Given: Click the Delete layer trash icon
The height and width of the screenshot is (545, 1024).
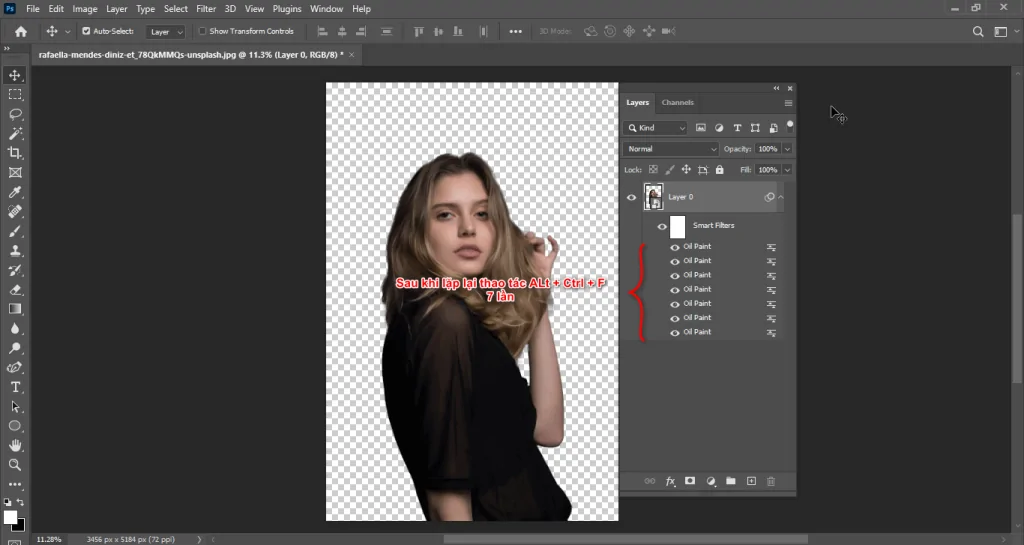Looking at the screenshot, I should (x=771, y=481).
